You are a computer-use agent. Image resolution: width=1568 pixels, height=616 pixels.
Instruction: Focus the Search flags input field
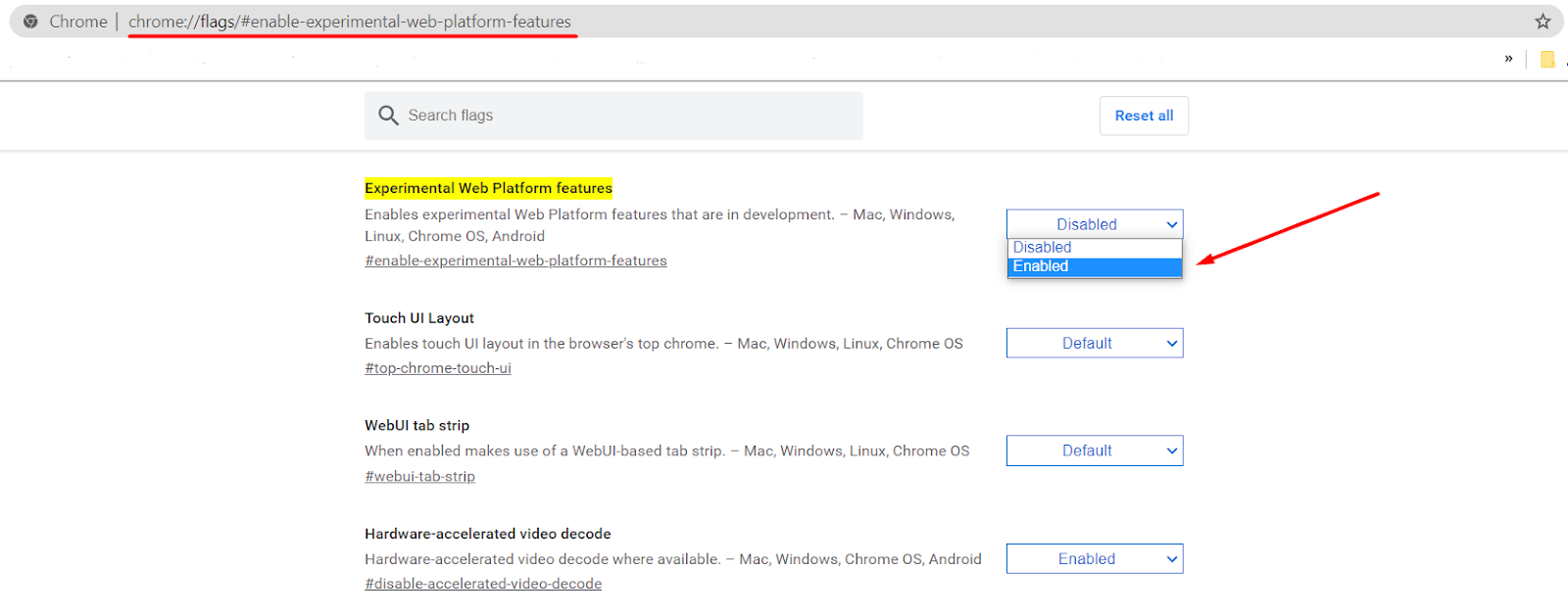(x=613, y=116)
